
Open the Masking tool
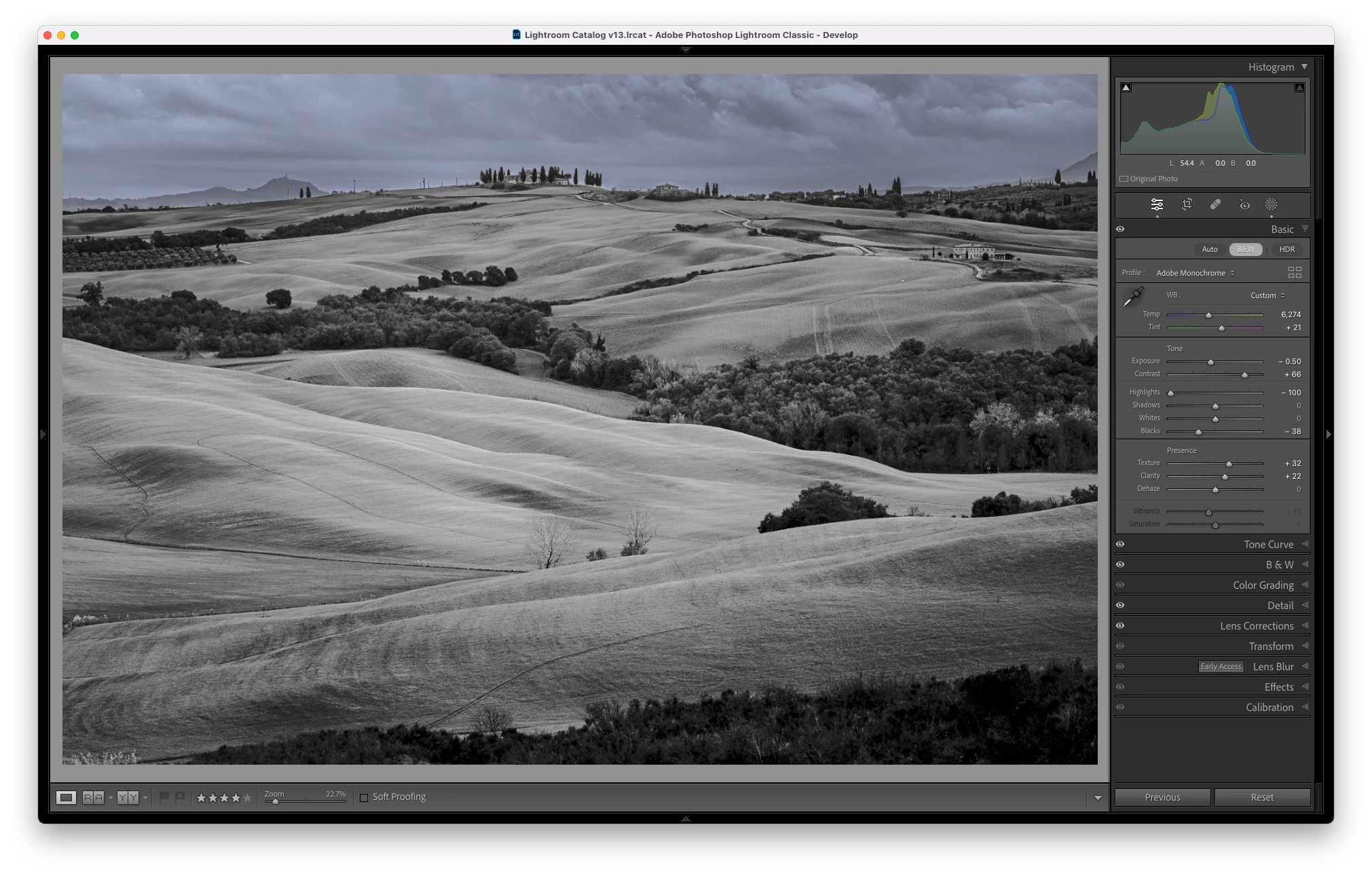coord(1271,204)
